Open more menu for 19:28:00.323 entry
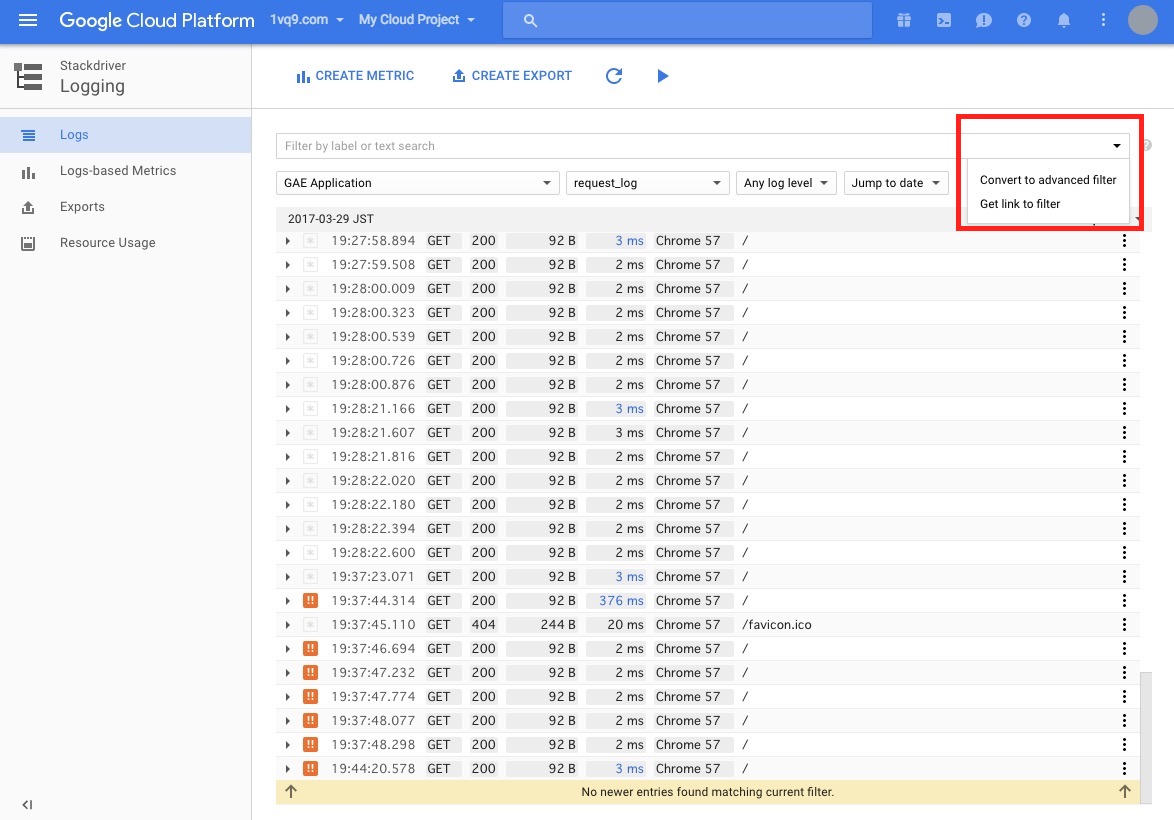This screenshot has width=1174, height=820. 1124,312
